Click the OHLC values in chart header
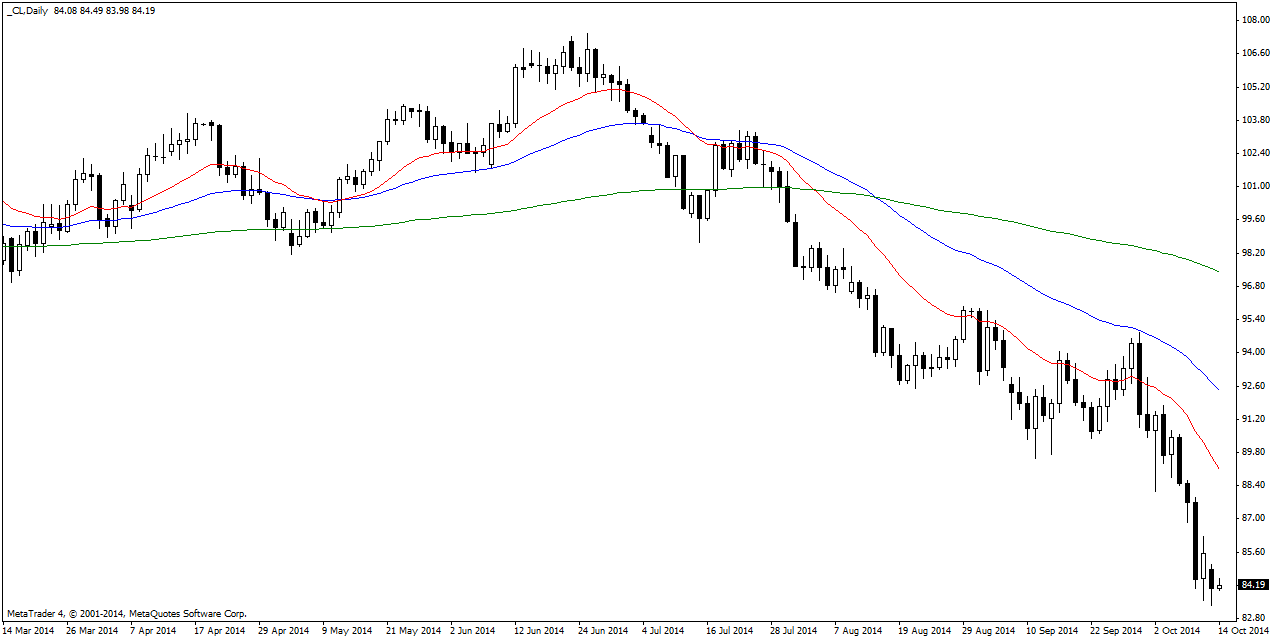The height and width of the screenshot is (639, 1276). tap(105, 10)
